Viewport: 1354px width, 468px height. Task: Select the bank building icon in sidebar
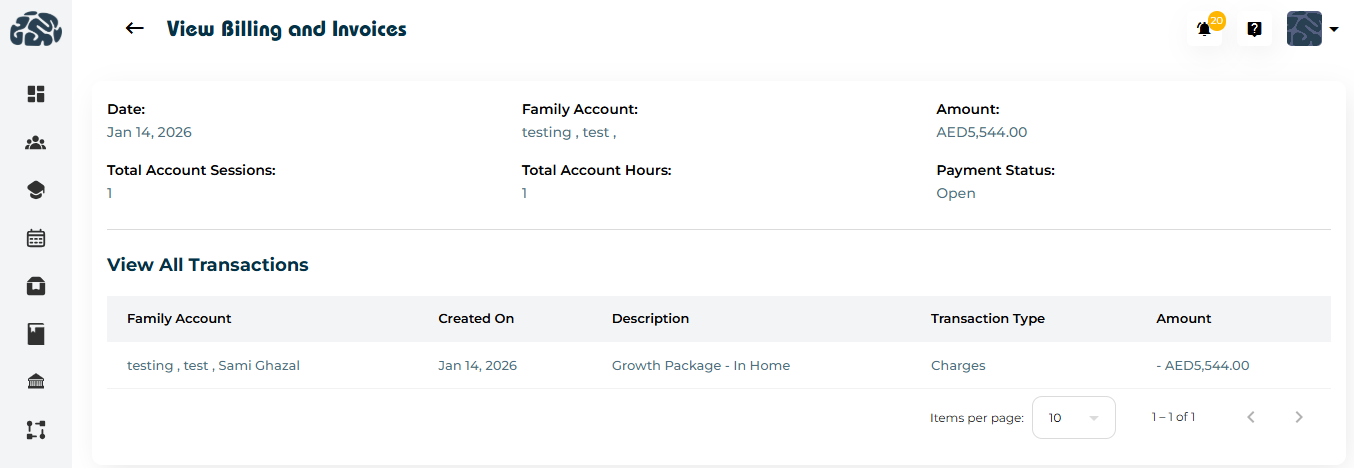tap(36, 382)
